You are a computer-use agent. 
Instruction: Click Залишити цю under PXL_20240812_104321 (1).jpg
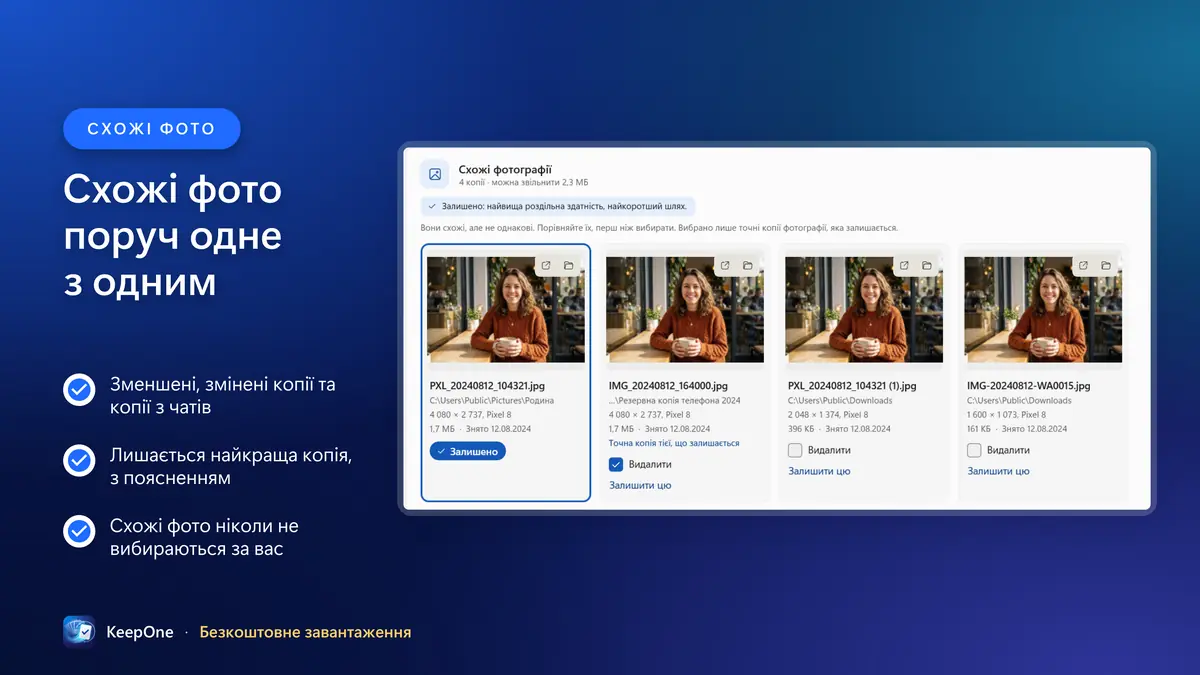coord(819,471)
